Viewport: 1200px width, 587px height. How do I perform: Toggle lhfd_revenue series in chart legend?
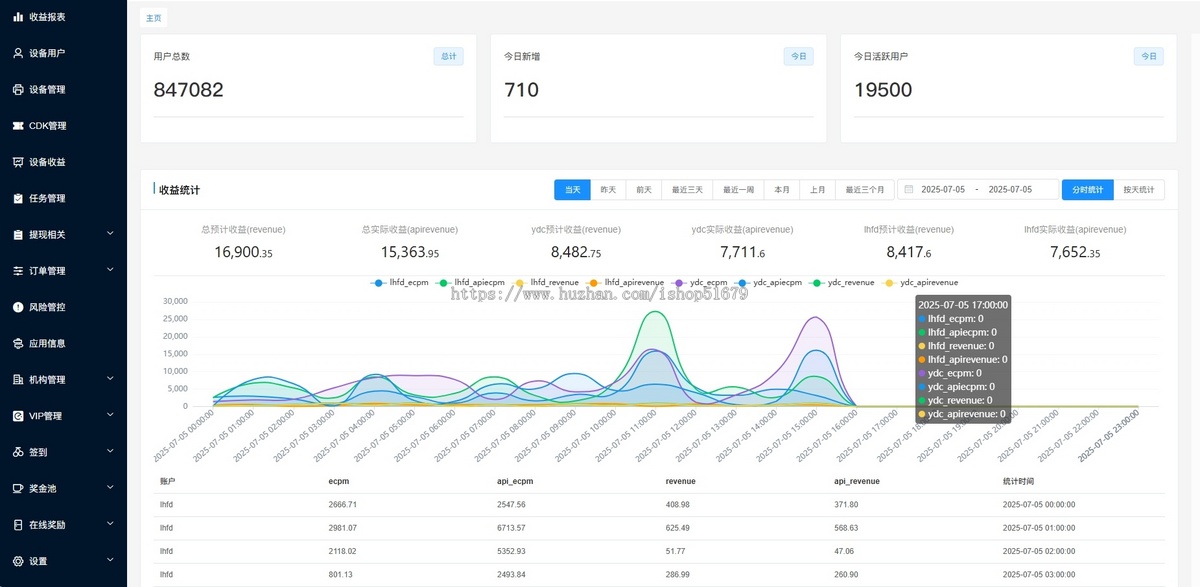545,283
